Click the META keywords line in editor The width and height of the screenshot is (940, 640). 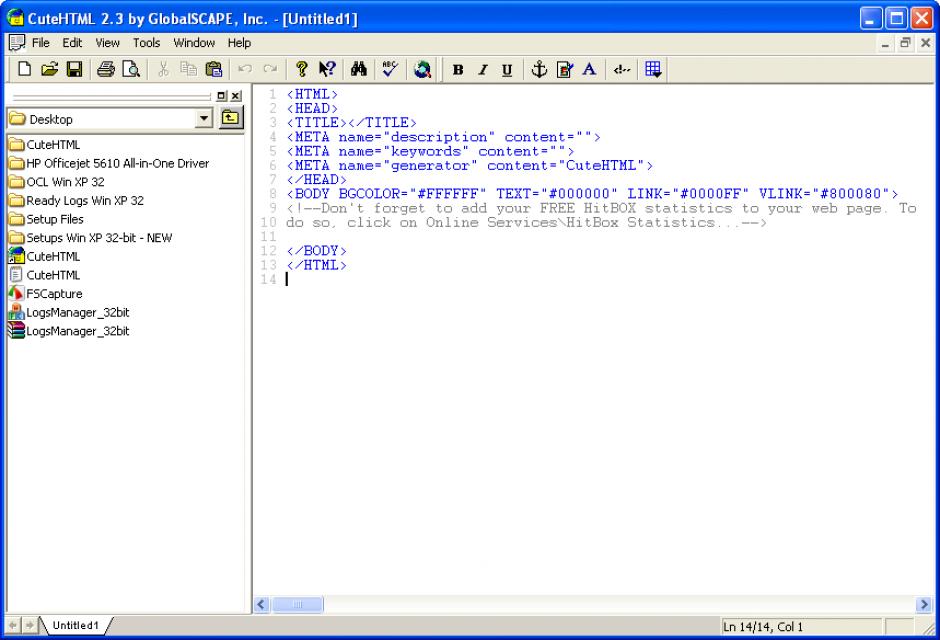tap(430, 152)
